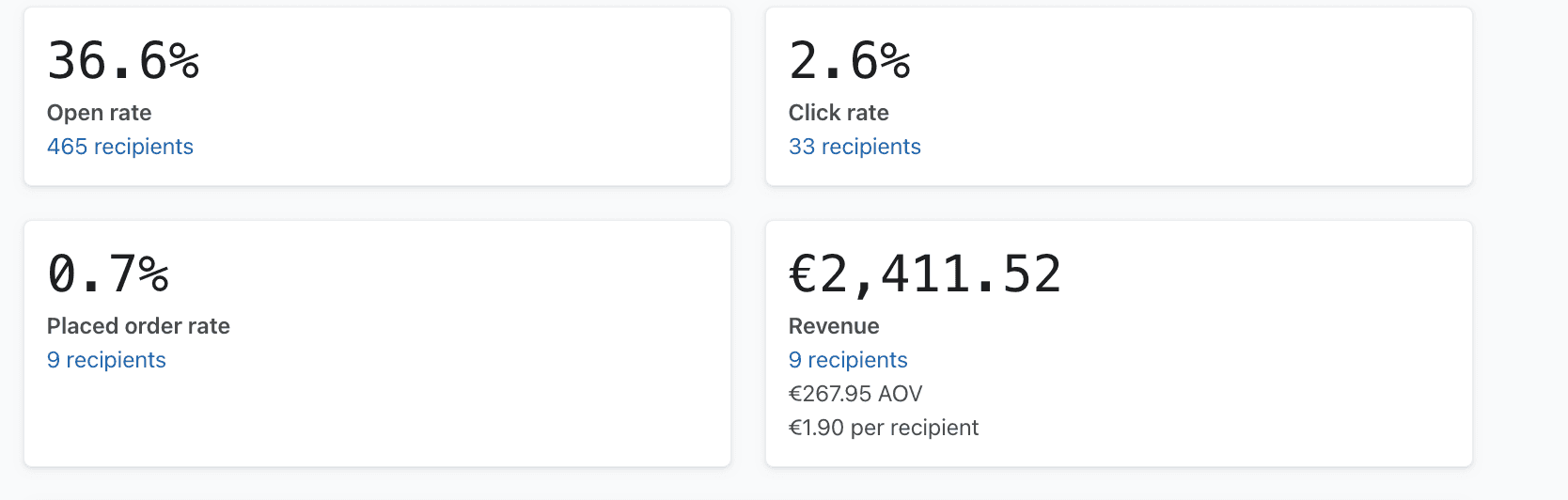View 9 recipients under Revenue

(x=848, y=360)
